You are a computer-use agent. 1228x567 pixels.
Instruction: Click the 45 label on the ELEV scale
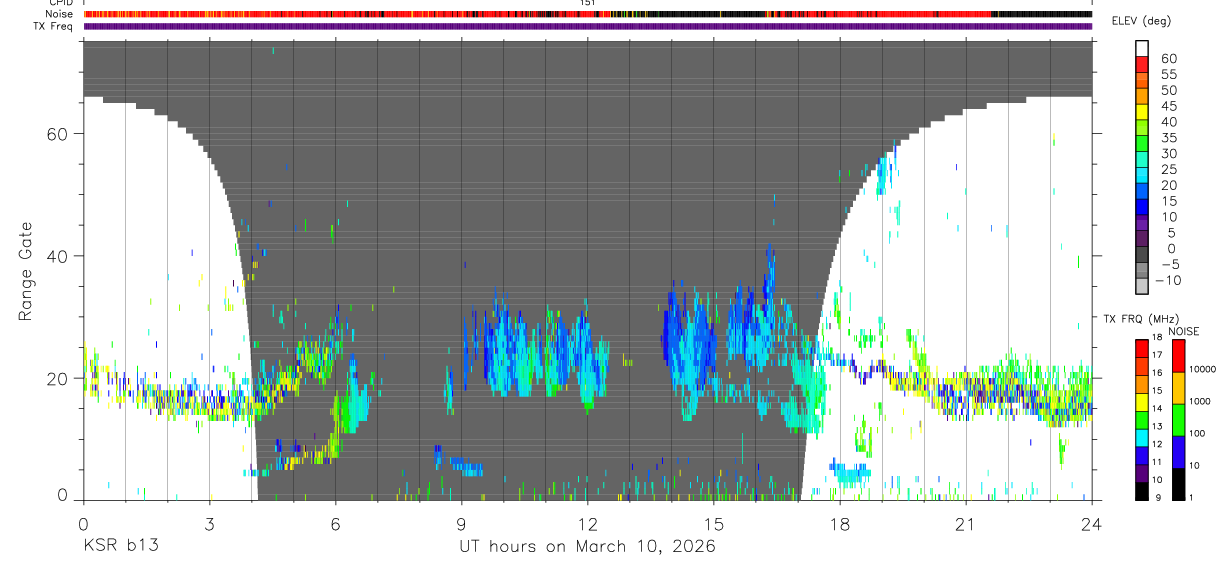(1169, 106)
